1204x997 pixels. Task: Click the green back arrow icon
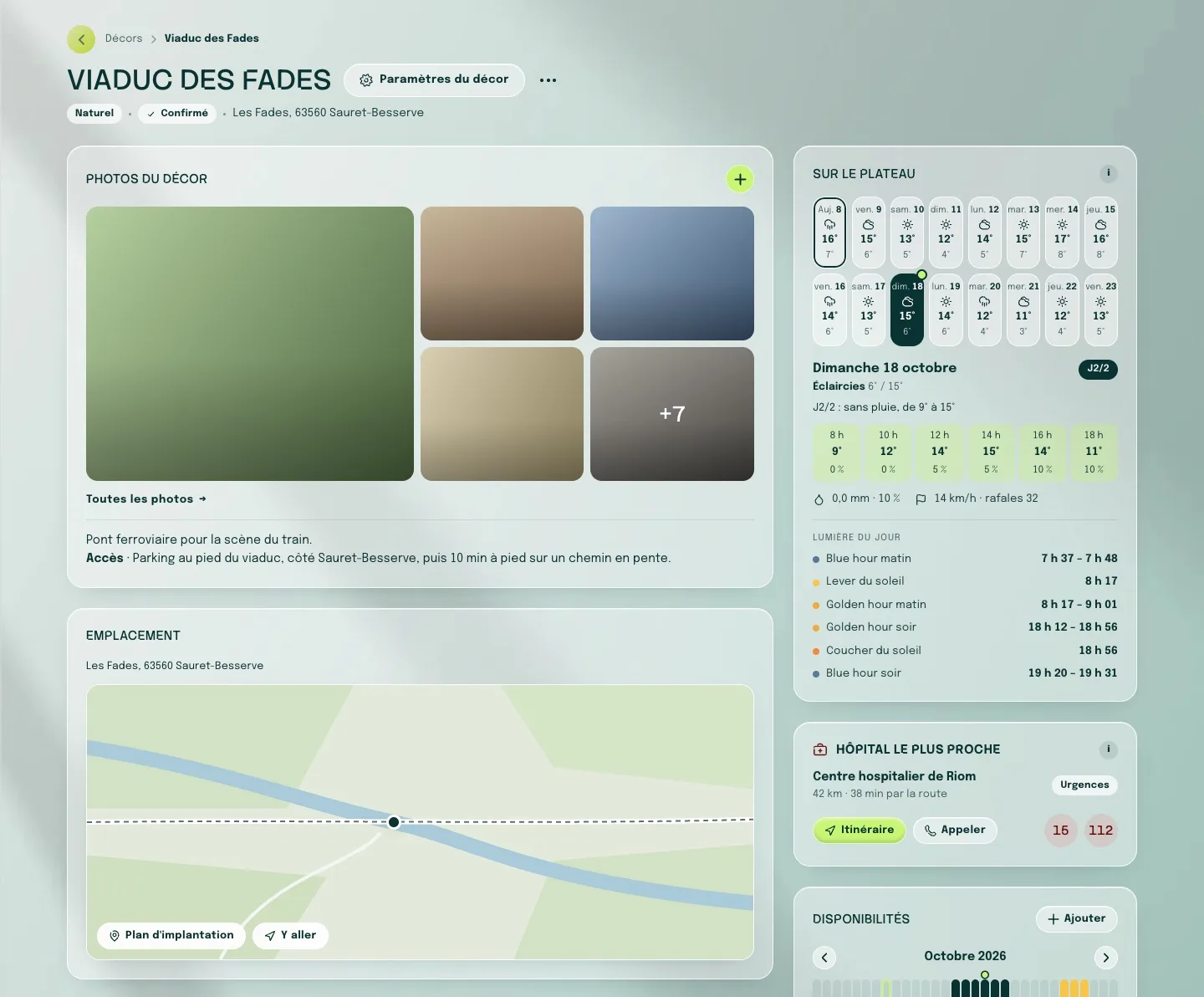[x=81, y=39]
